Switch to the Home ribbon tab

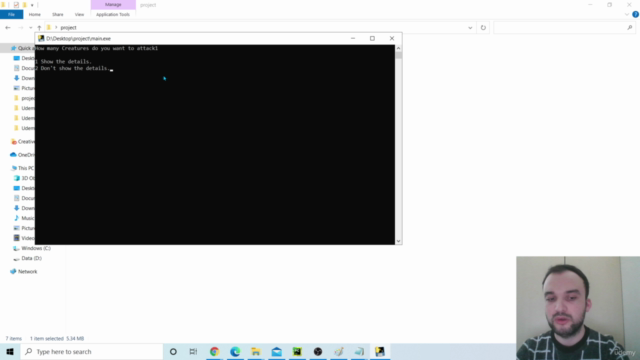point(35,14)
